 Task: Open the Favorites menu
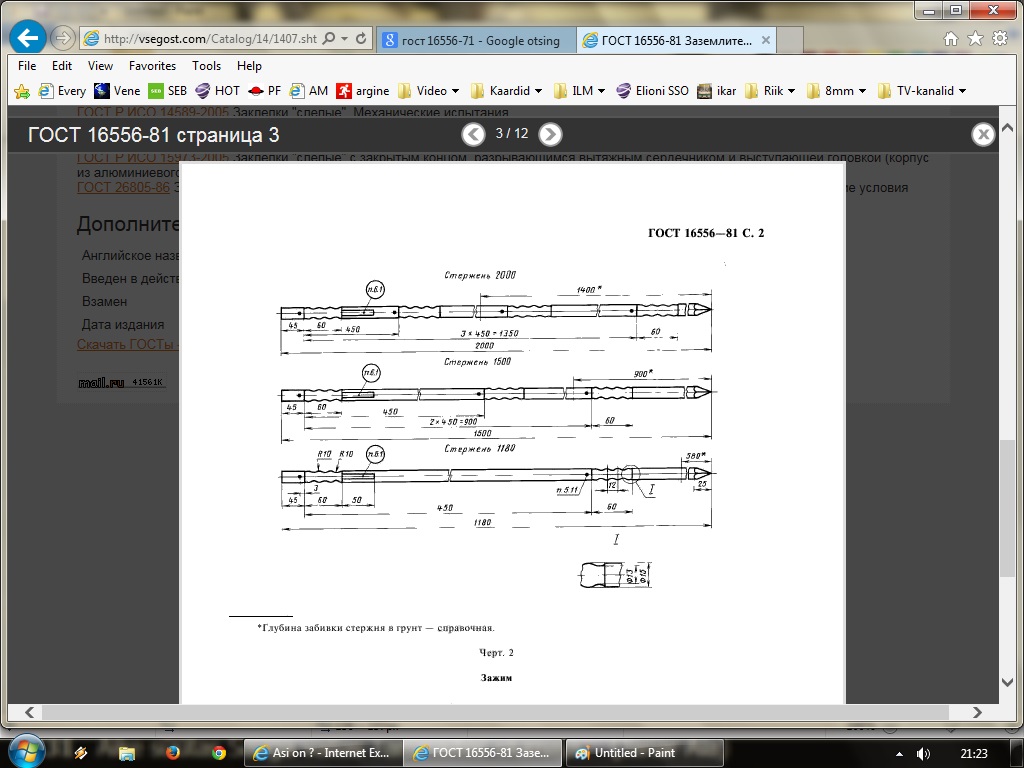(x=152, y=66)
